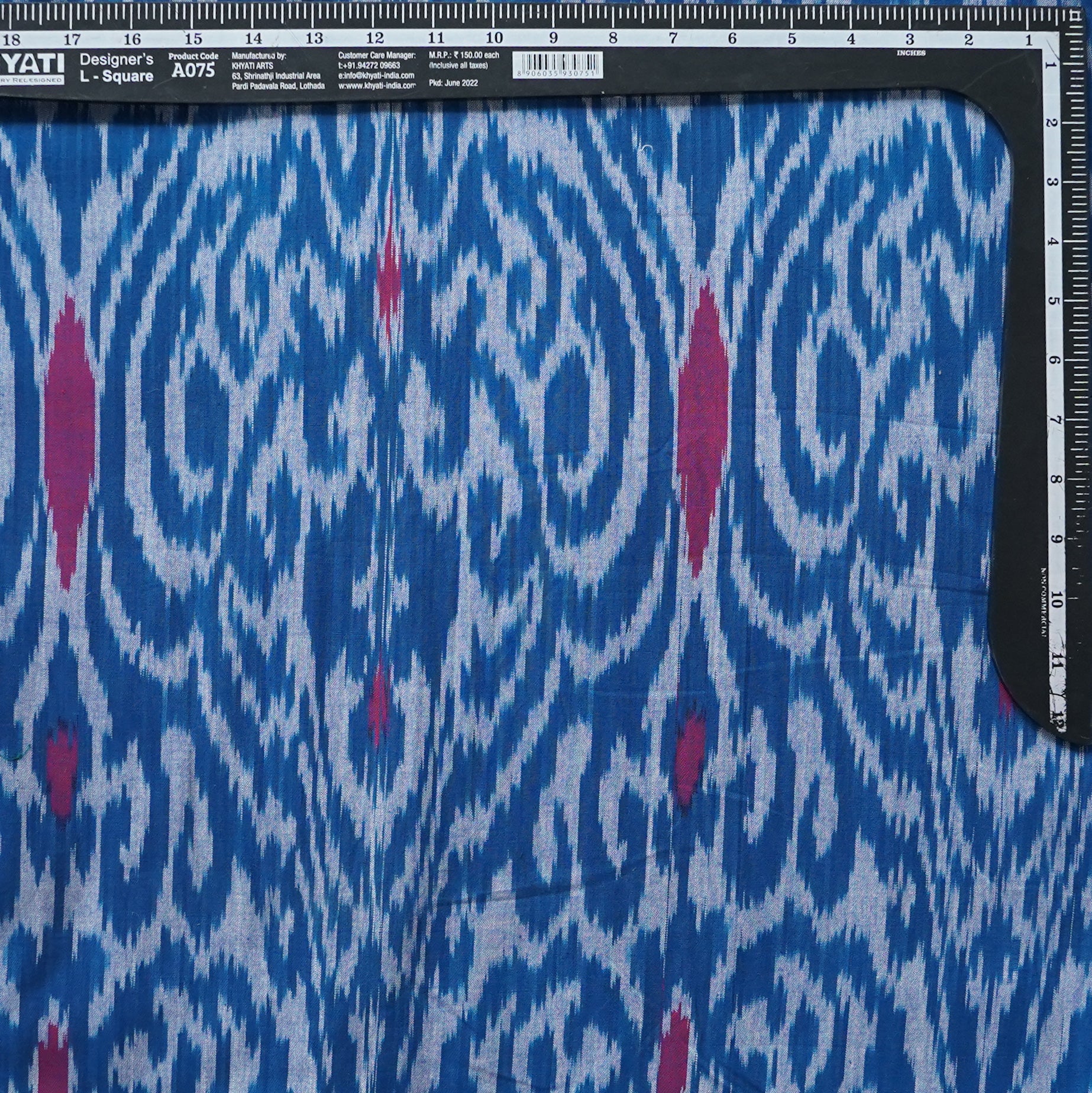
Task: Click the info@khyati-india.com email address
Action: [x=376, y=75]
